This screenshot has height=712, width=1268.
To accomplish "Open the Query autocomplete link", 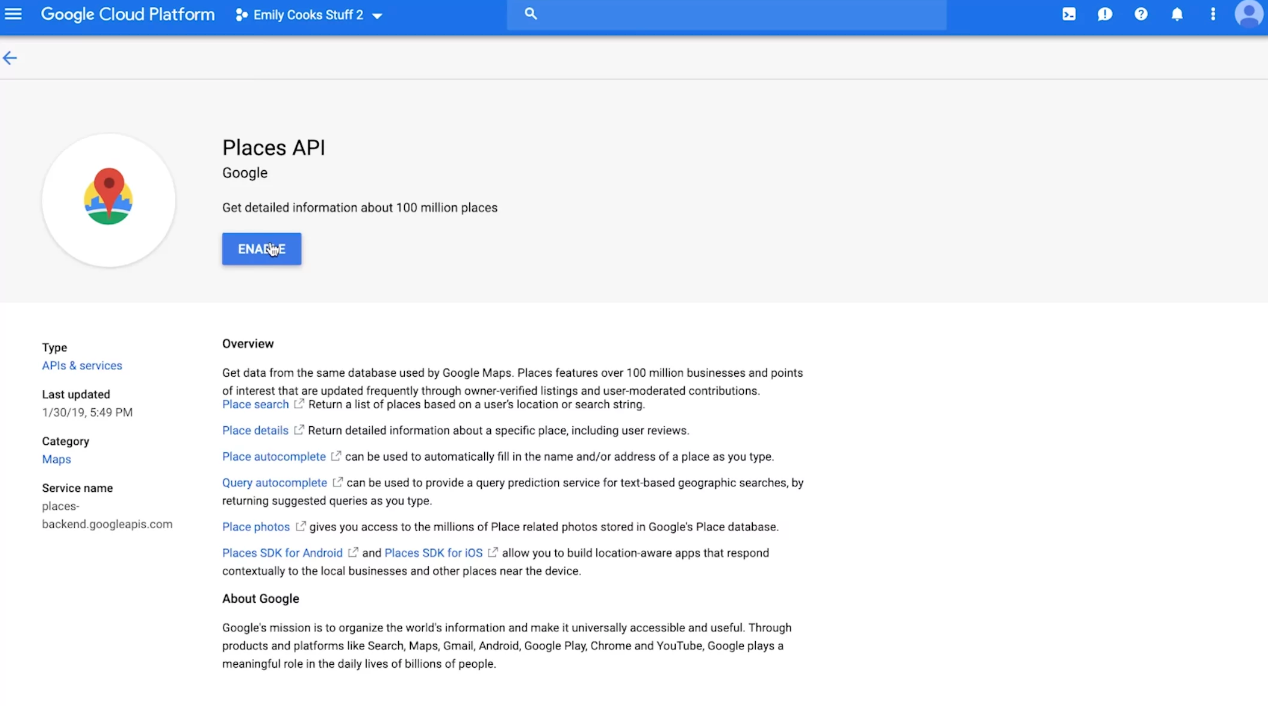I will [275, 483].
